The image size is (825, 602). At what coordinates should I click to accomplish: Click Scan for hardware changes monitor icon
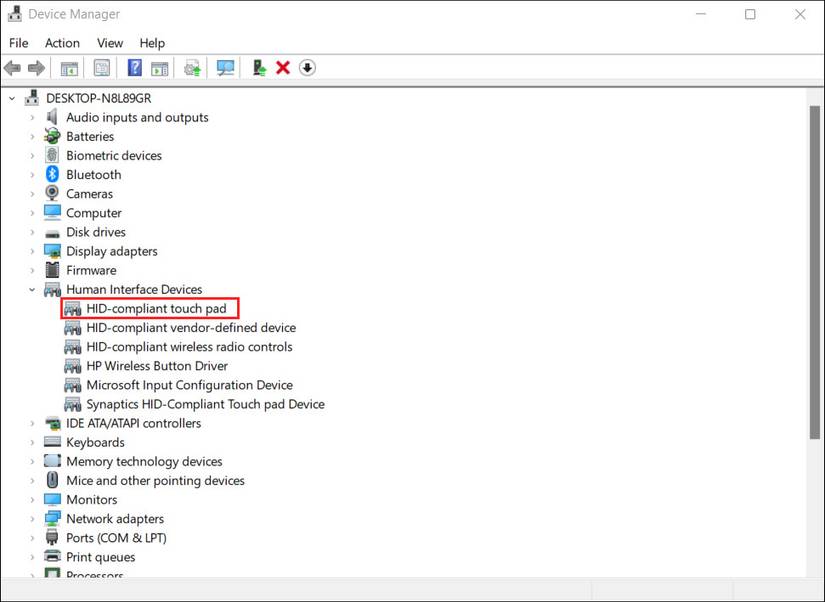[x=226, y=68]
